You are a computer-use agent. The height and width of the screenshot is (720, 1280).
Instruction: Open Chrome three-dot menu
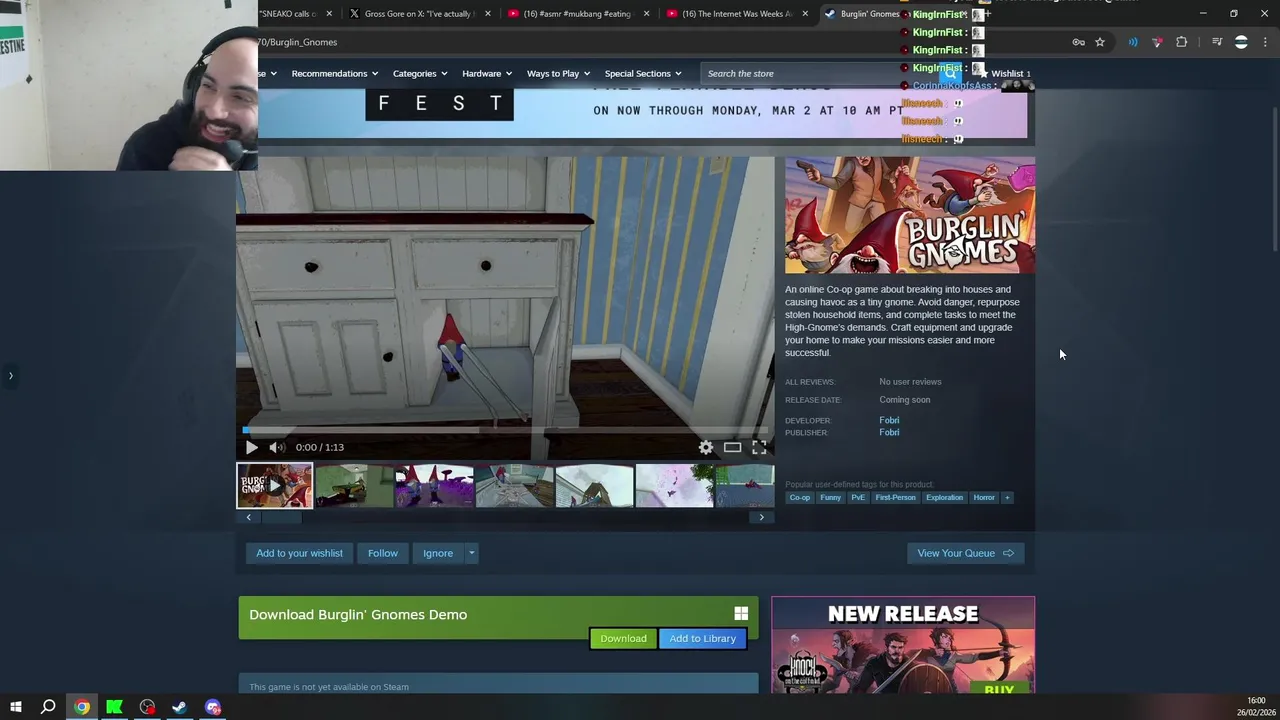(x=1265, y=42)
